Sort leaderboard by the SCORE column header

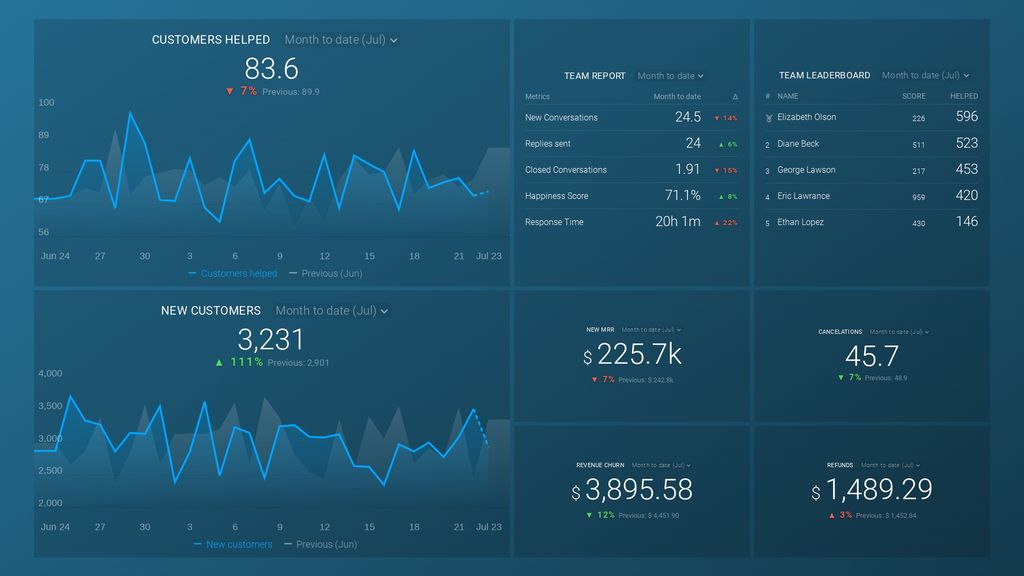(914, 96)
